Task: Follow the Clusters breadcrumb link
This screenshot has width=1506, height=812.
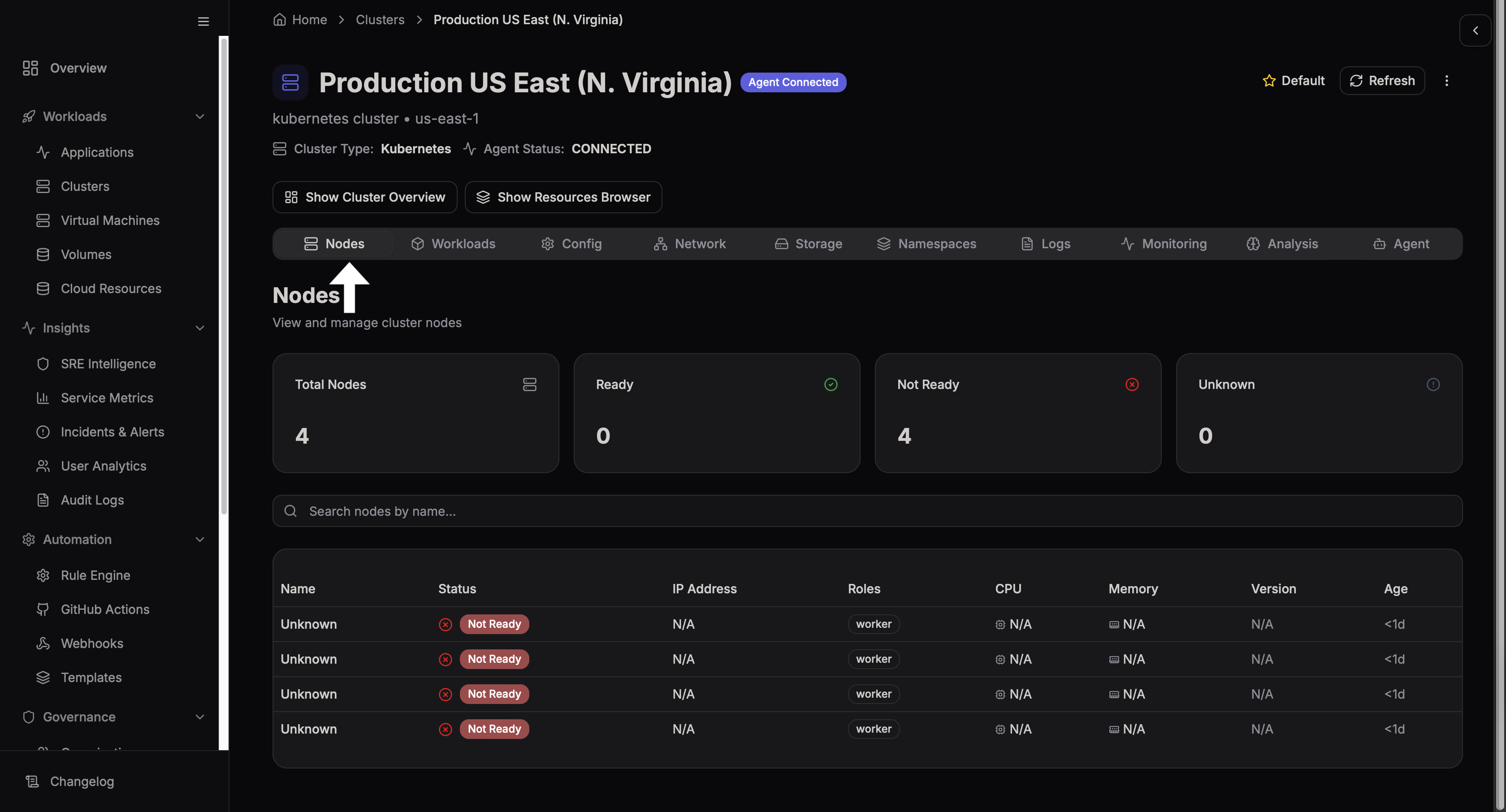Action: (380, 19)
